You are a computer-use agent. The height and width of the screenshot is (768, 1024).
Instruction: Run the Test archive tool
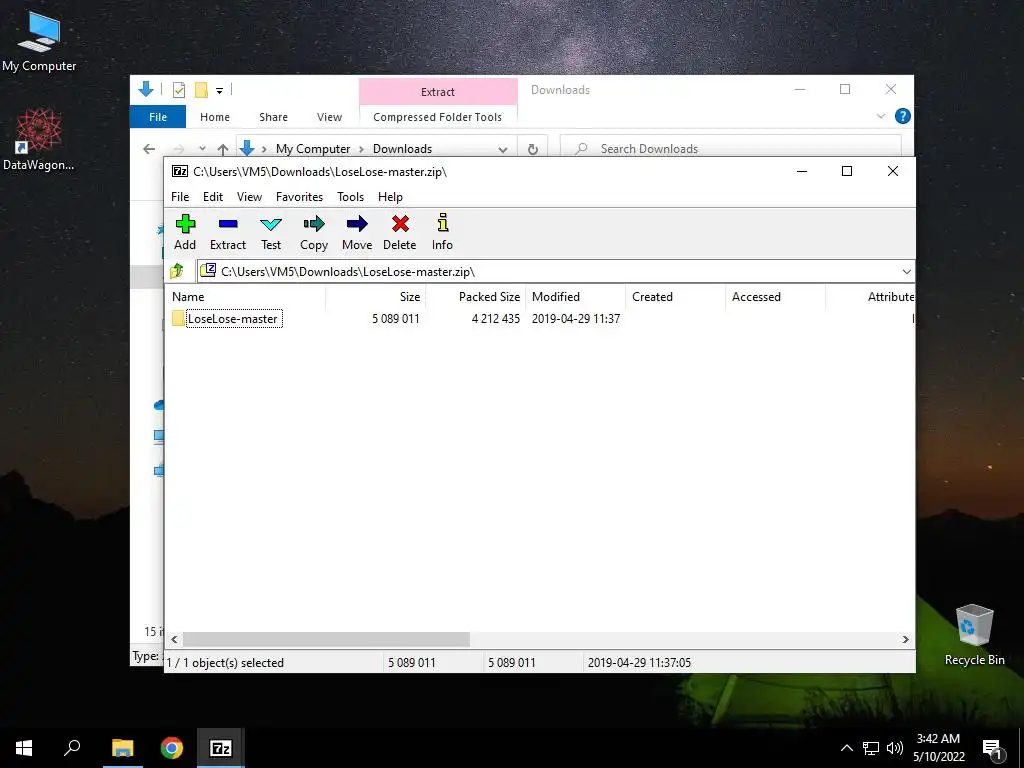tap(271, 232)
